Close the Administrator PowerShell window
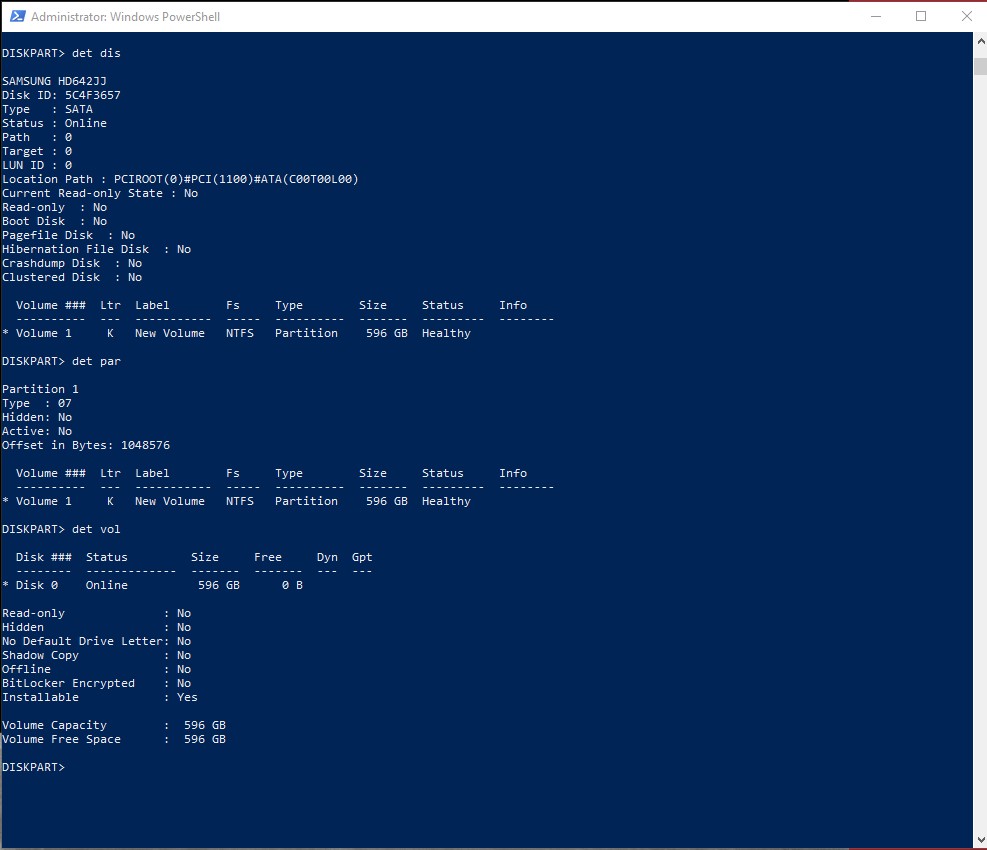 point(966,17)
